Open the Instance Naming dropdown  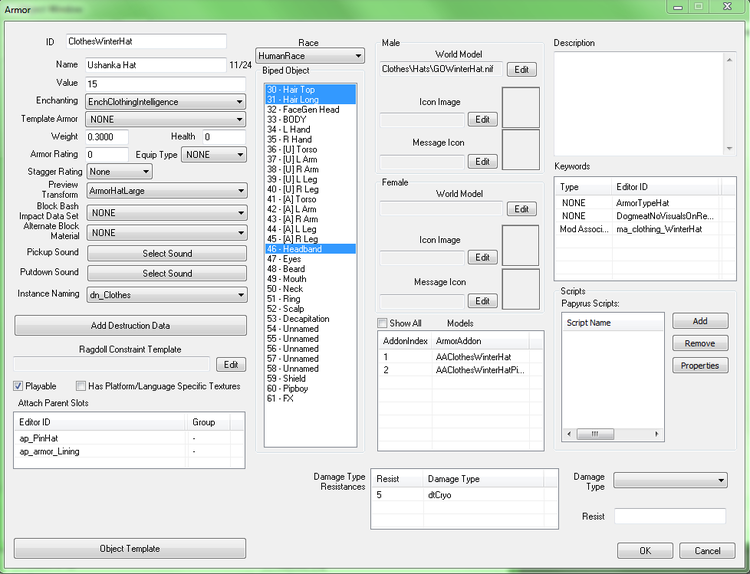(166, 295)
